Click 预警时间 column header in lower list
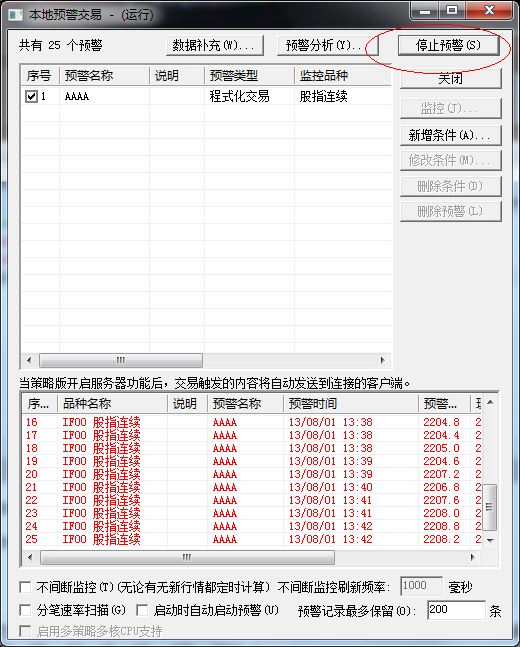 [351, 404]
